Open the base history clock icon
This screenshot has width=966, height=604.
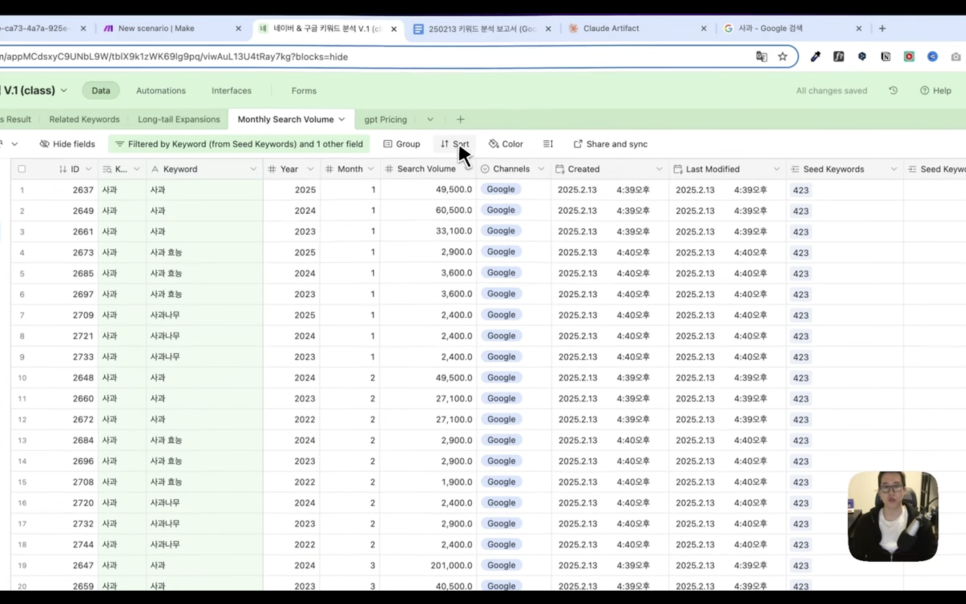pos(893,91)
